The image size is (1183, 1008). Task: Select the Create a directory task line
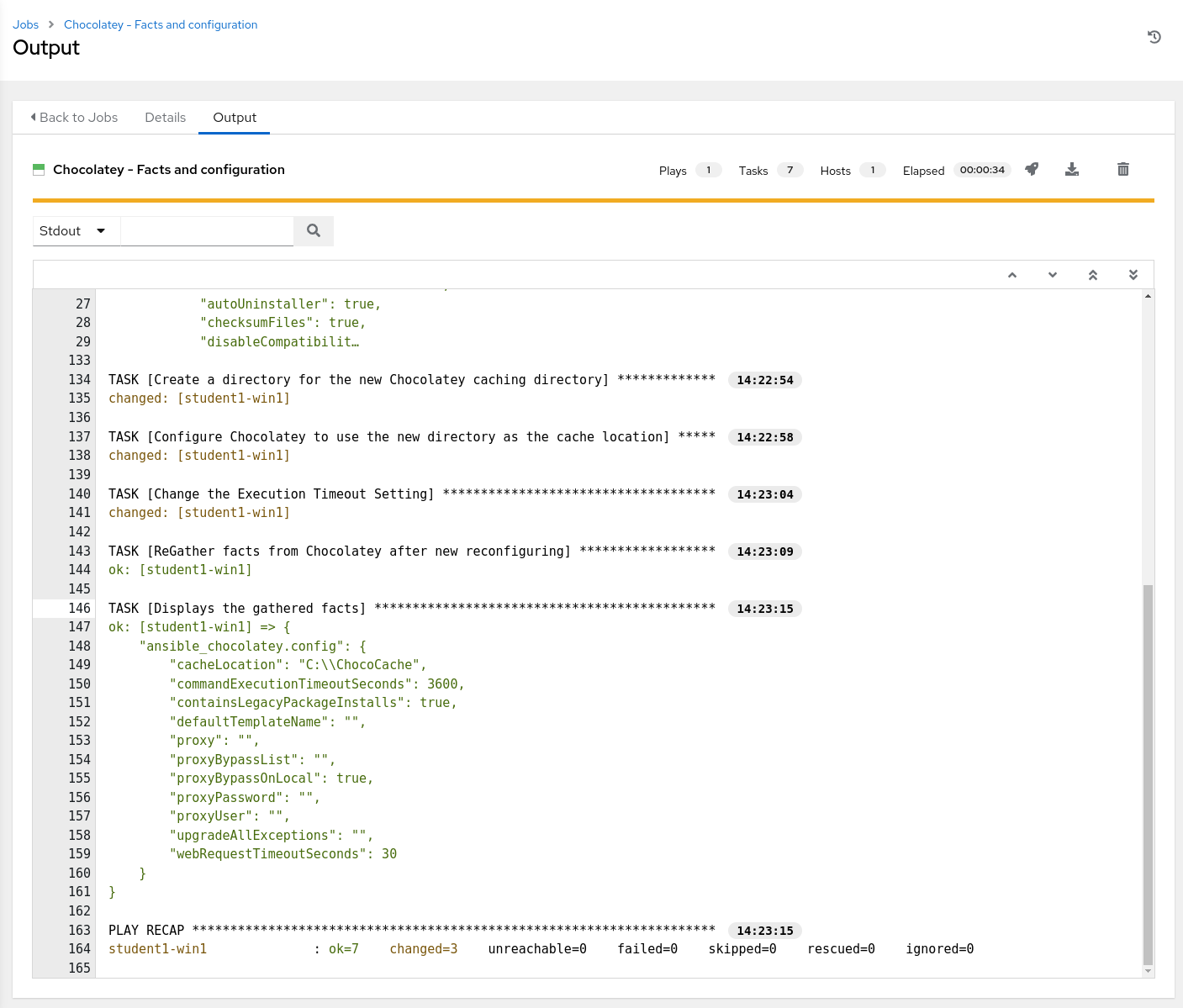pos(412,379)
